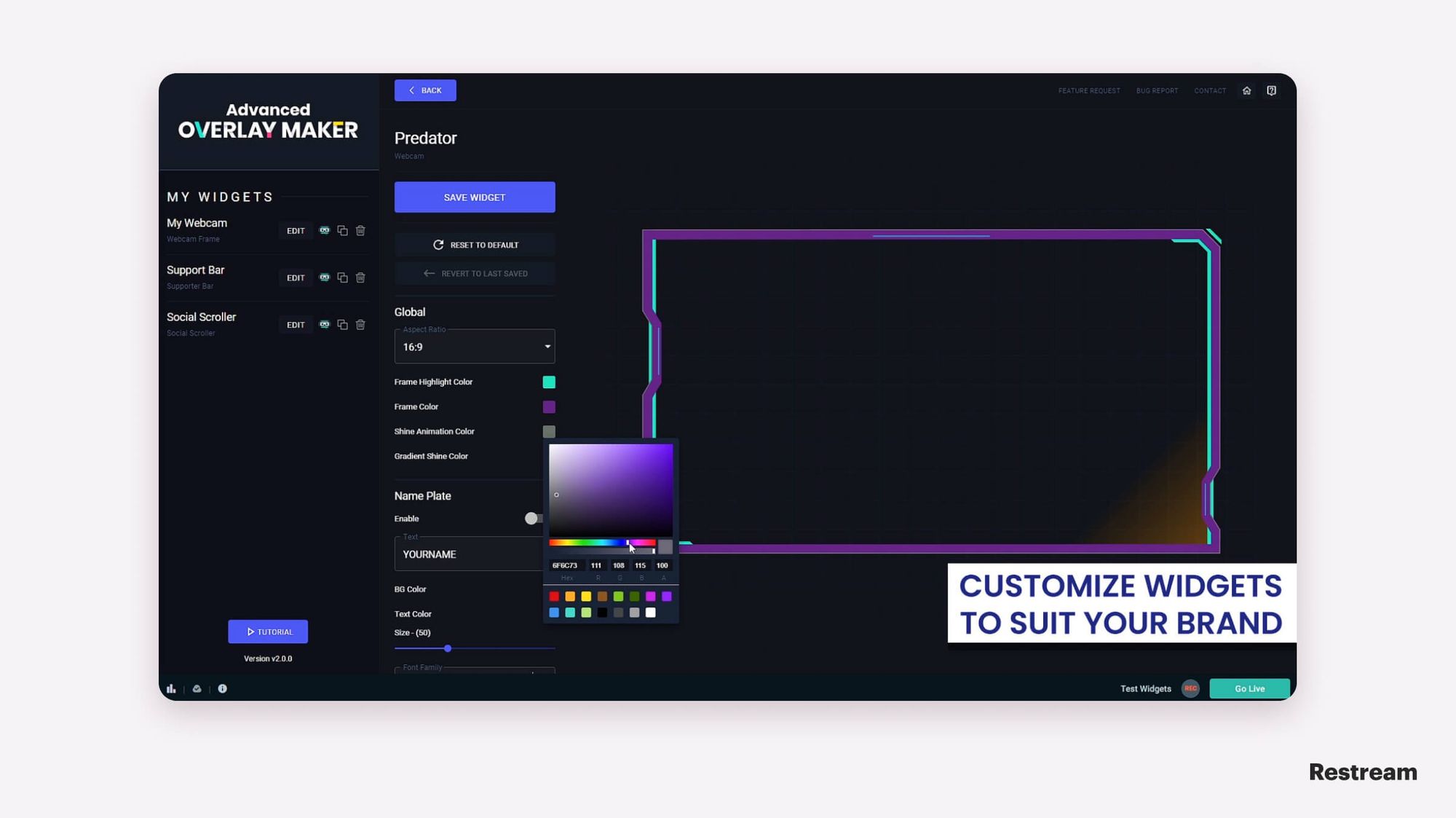The width and height of the screenshot is (1456, 818).
Task: Click the duplicate widget icon for My Webcam
Action: click(x=342, y=230)
